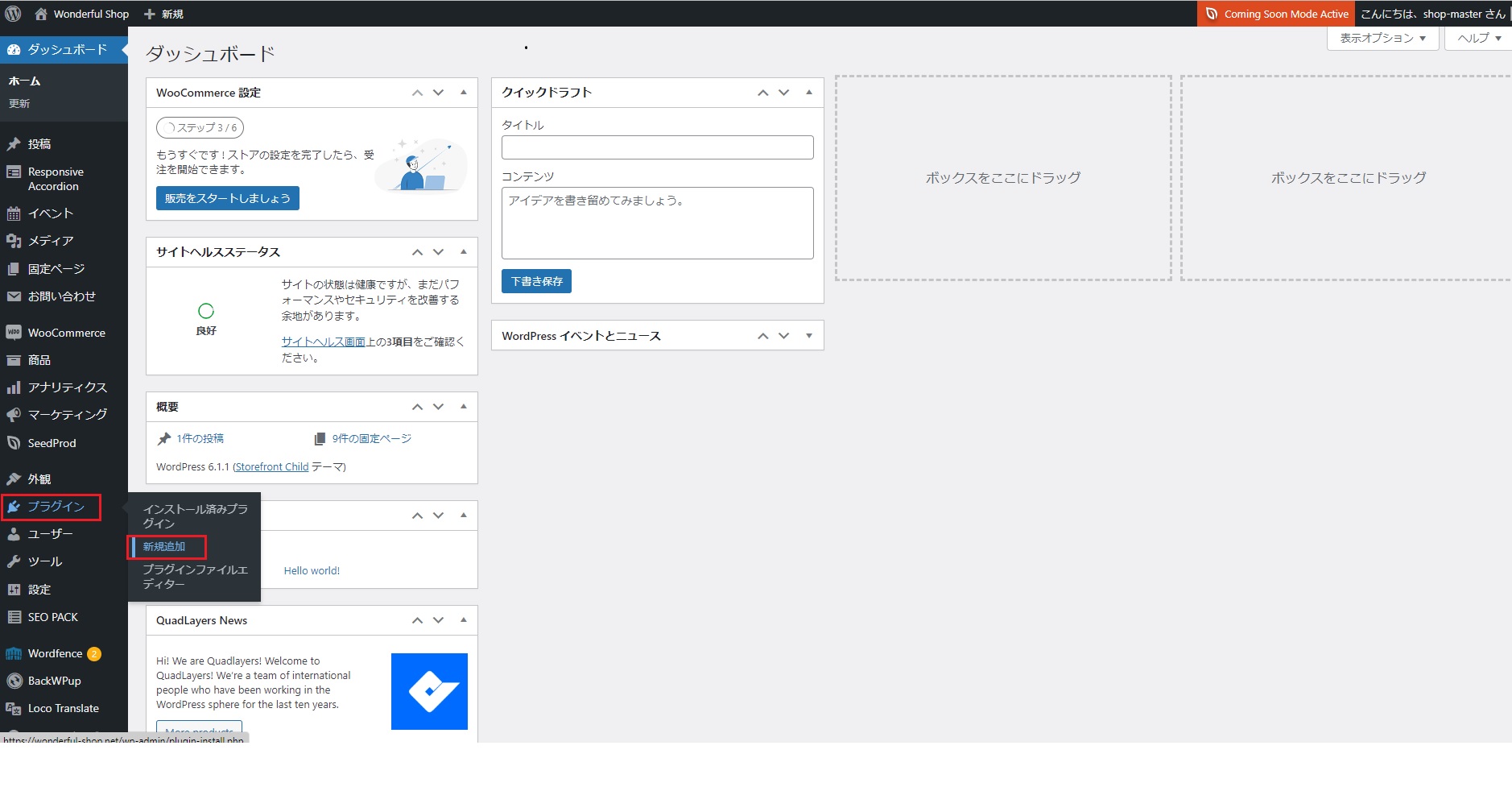Expand the ヘルプ dropdown tab

click(x=1478, y=38)
